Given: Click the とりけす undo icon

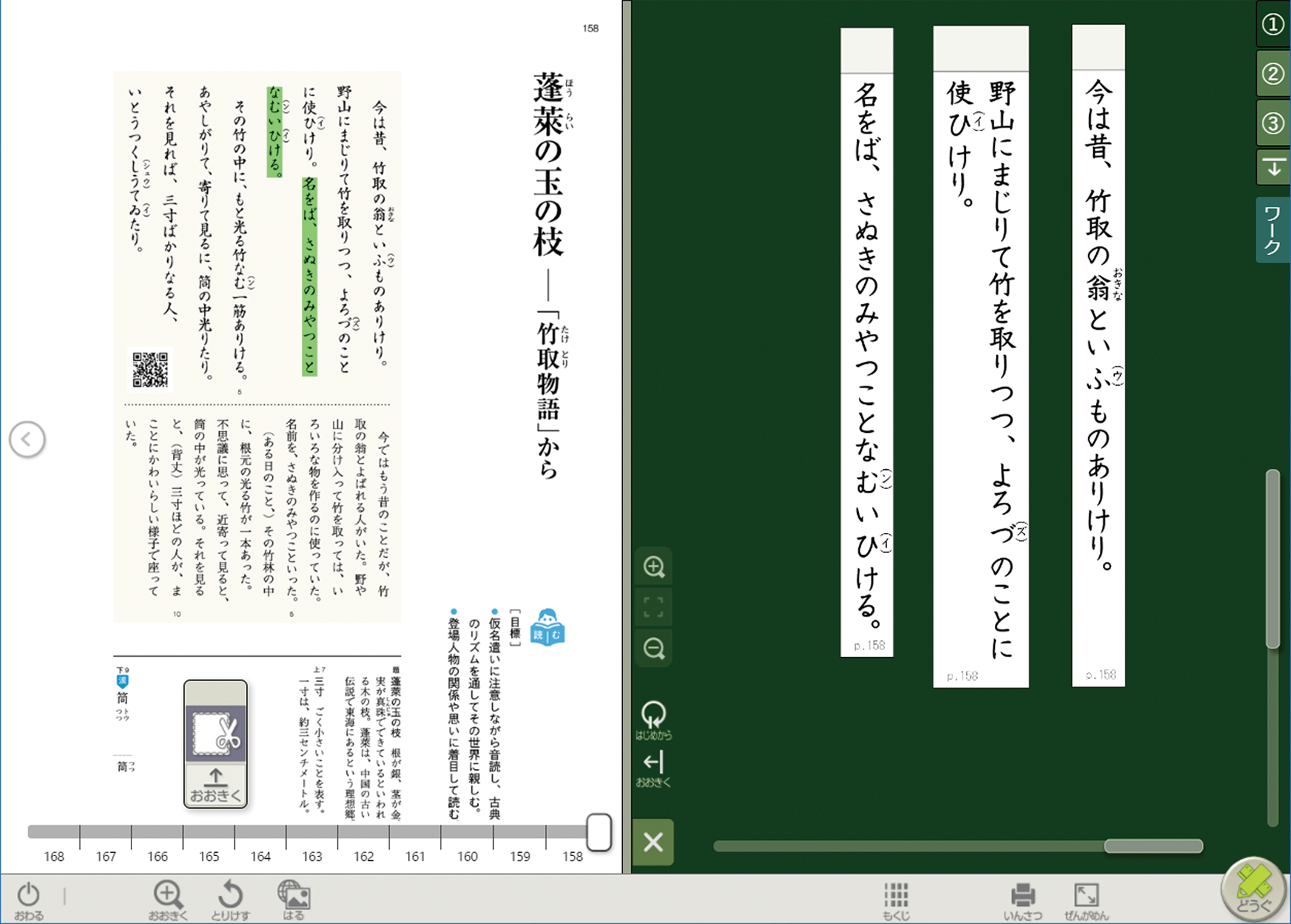Looking at the screenshot, I should click(x=231, y=900).
